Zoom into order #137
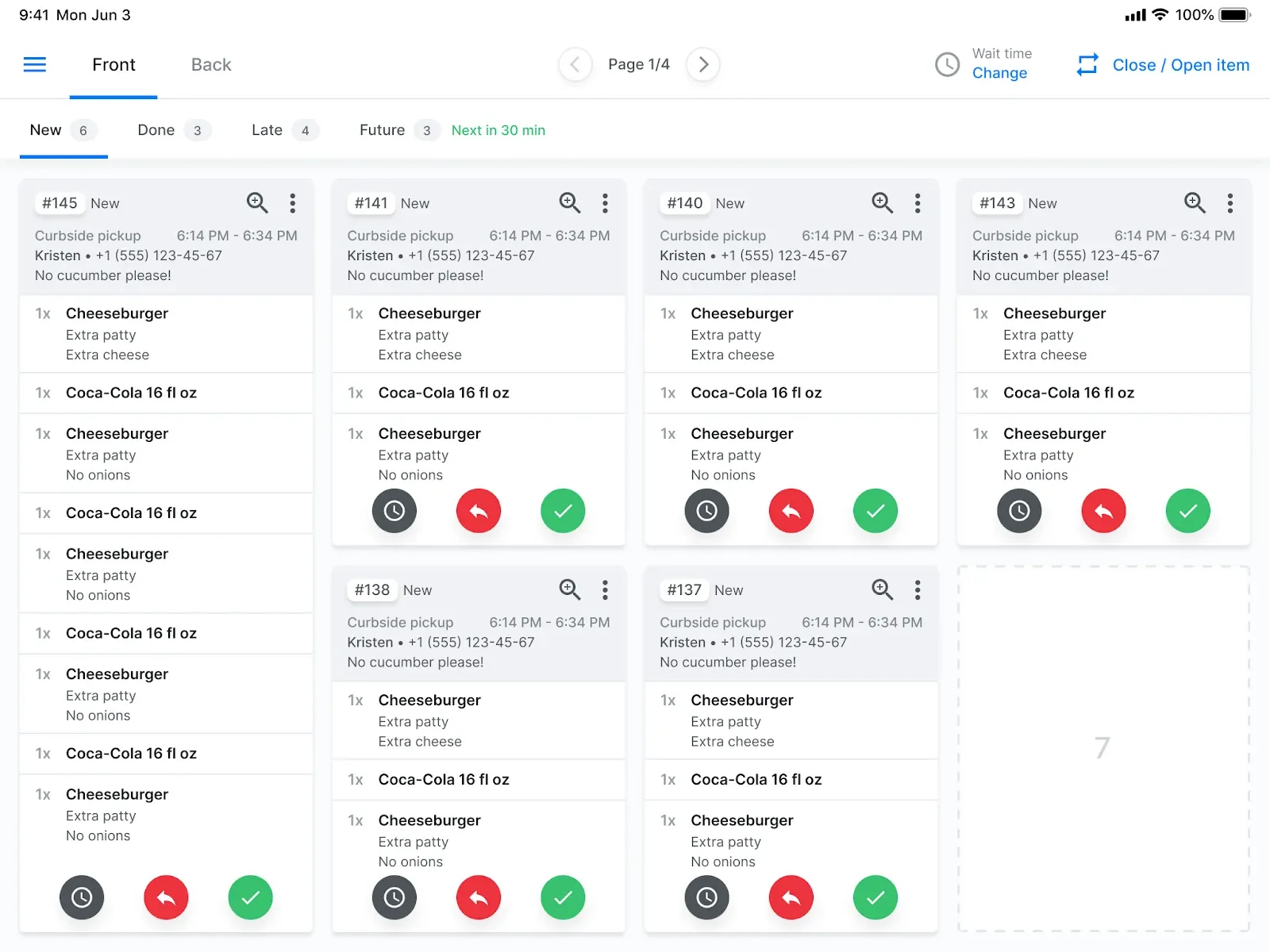1270x952 pixels. pos(883,589)
